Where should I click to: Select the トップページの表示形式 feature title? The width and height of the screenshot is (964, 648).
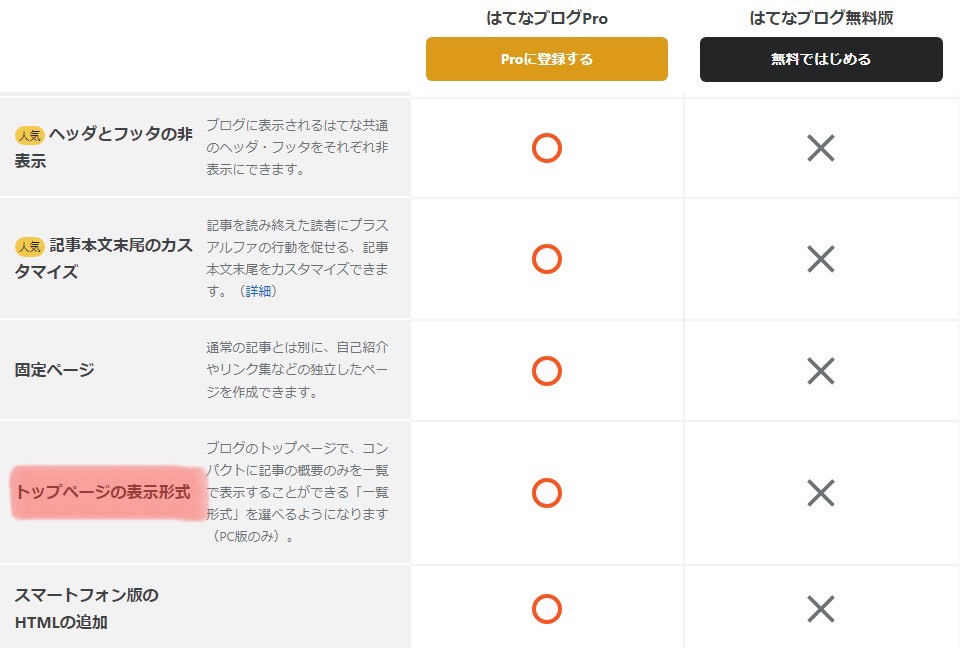(x=103, y=492)
